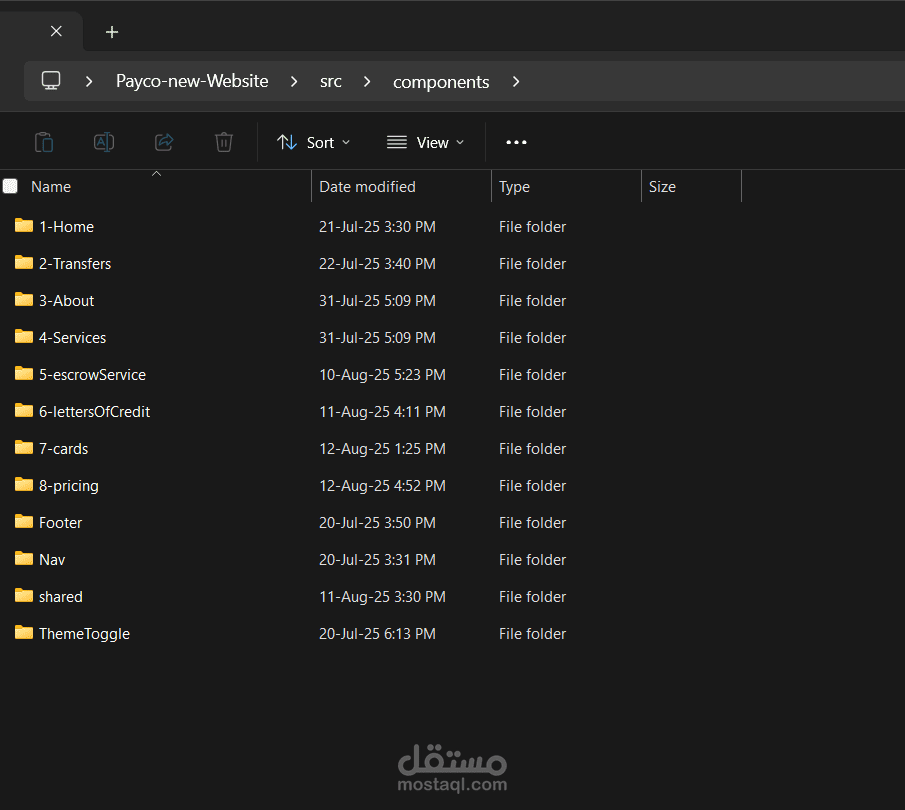The height and width of the screenshot is (810, 905).
Task: Close the current Explorer tab
Action: [x=56, y=32]
